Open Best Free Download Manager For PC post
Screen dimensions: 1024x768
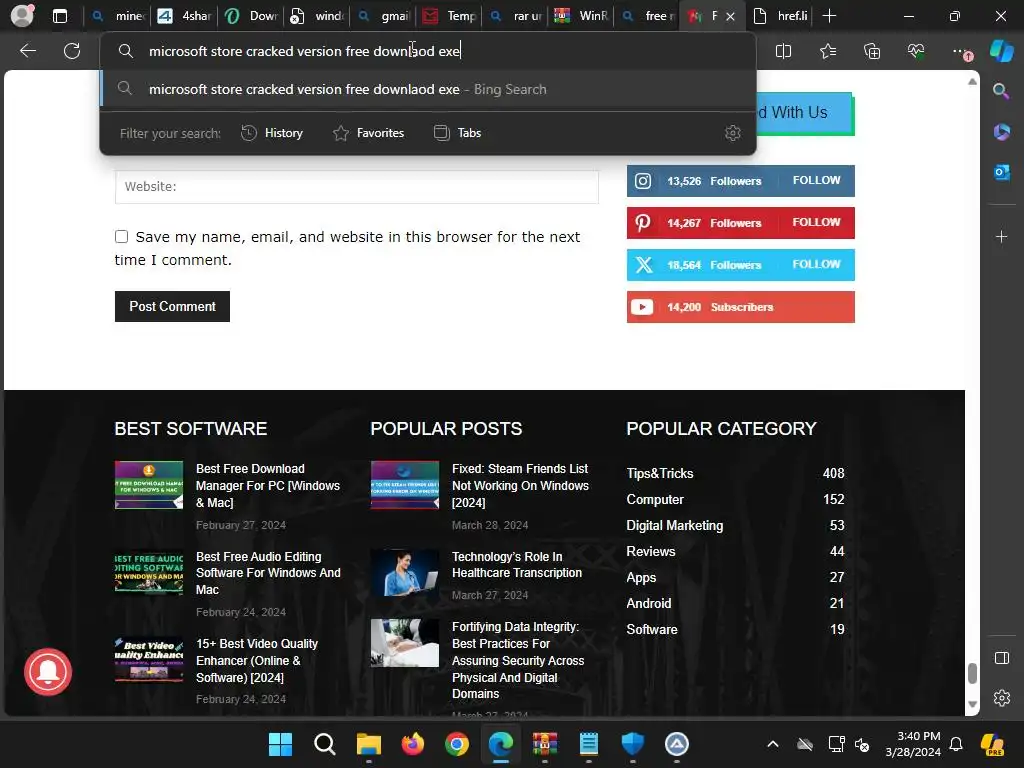(x=268, y=486)
